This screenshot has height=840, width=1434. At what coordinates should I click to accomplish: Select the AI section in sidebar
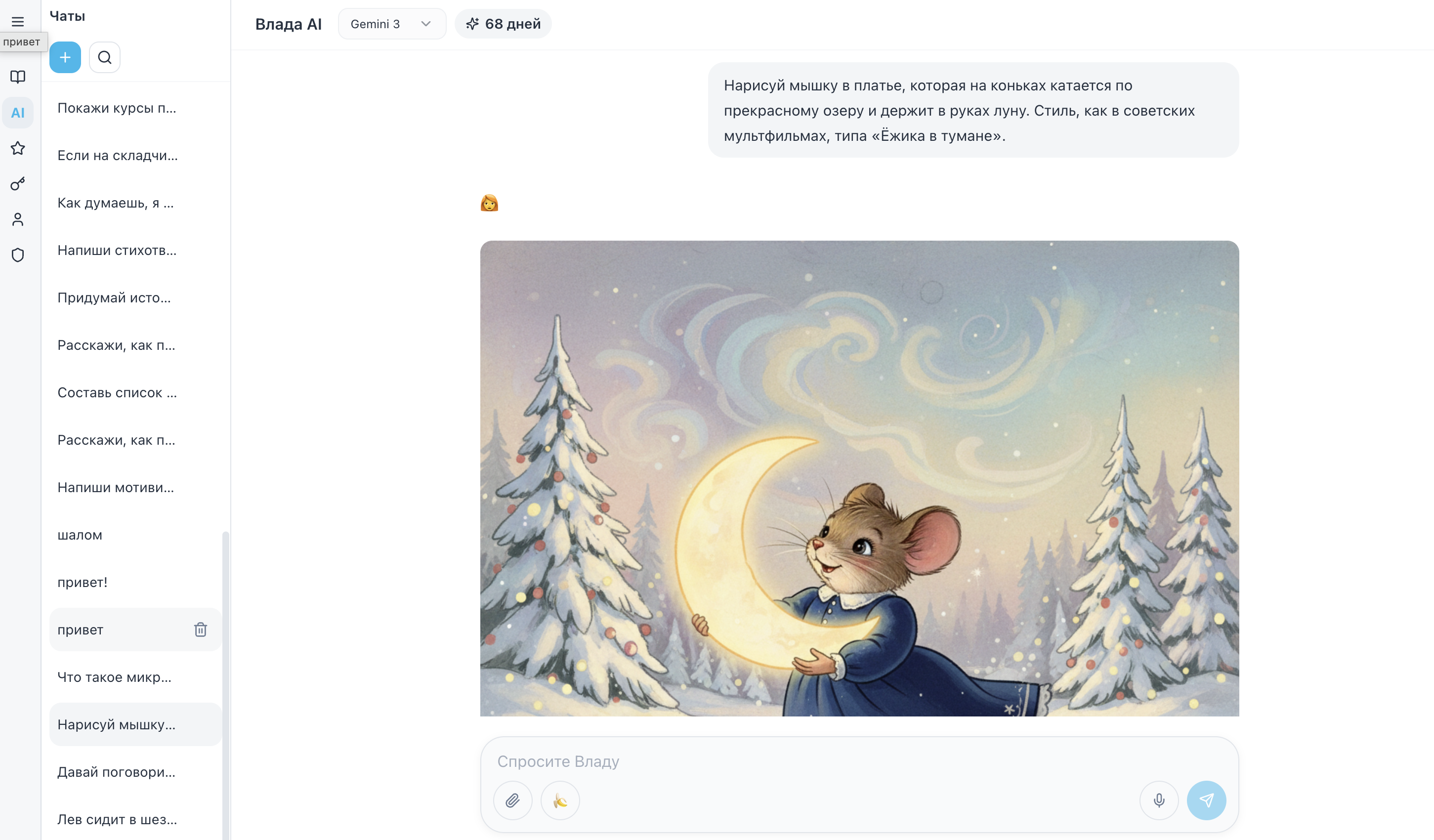(x=18, y=113)
